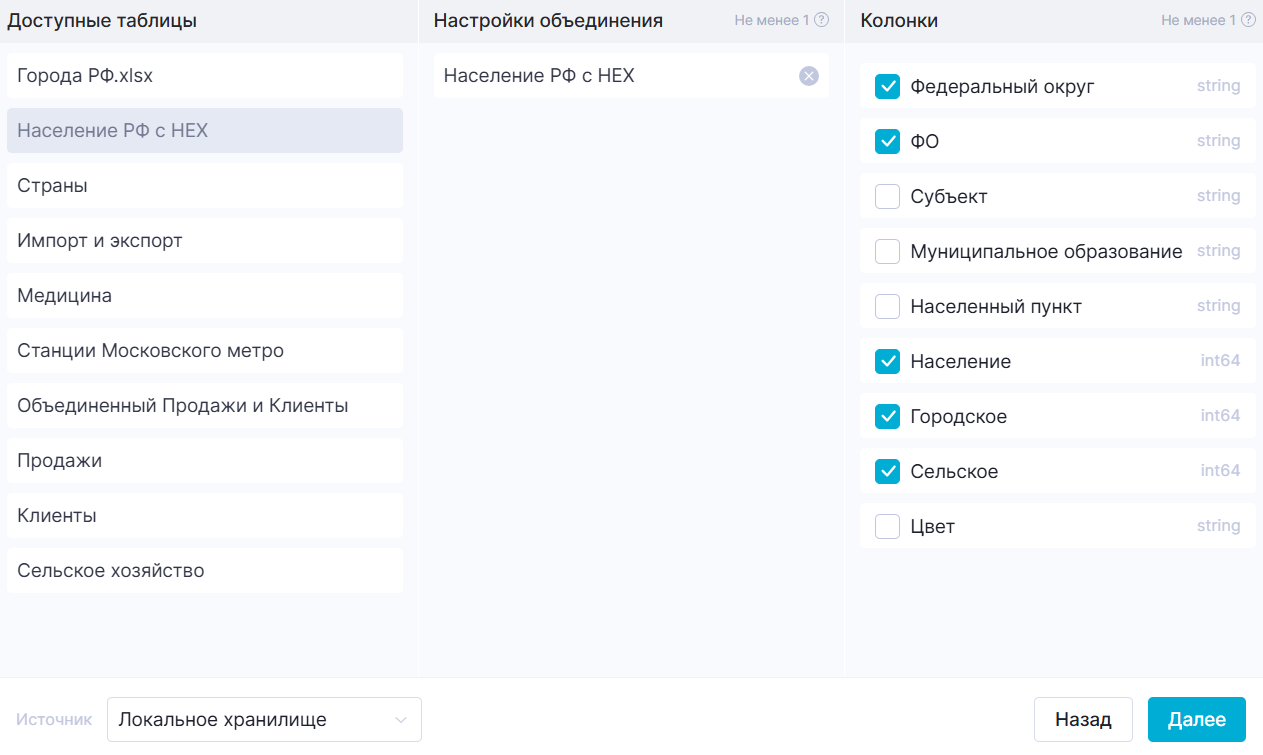The image size is (1263, 755).
Task: Pick Станции Московского метро table
Action: 204,351
